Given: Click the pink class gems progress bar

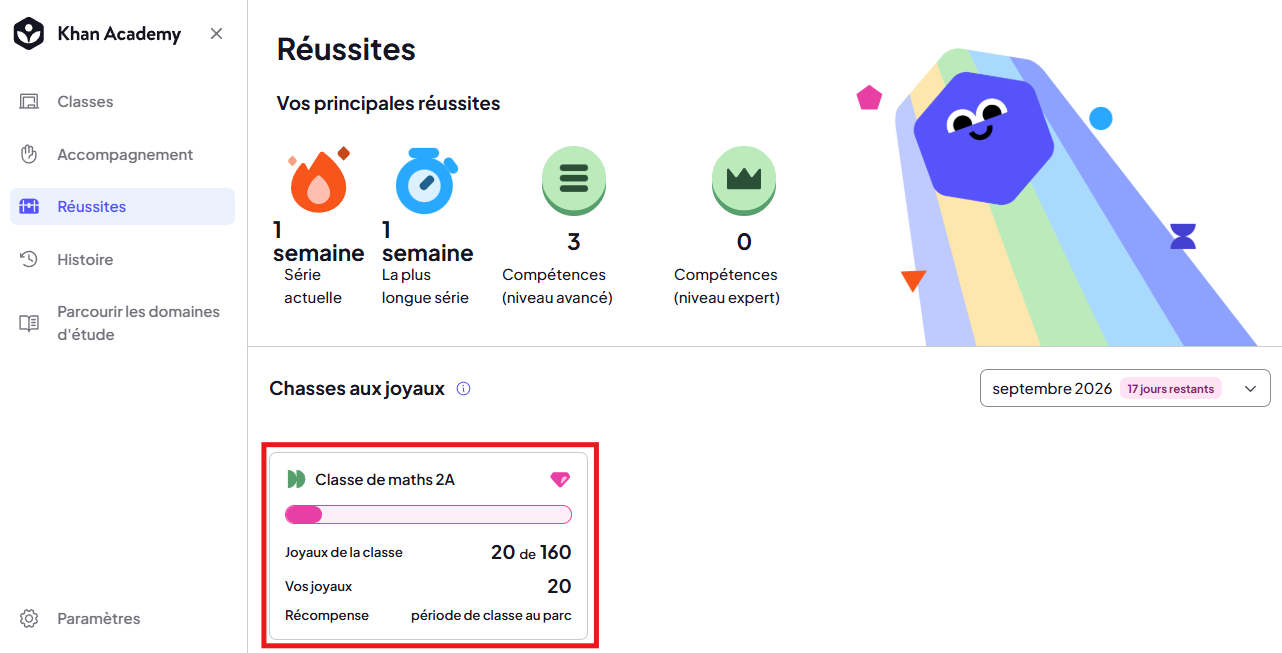Looking at the screenshot, I should coord(428,514).
